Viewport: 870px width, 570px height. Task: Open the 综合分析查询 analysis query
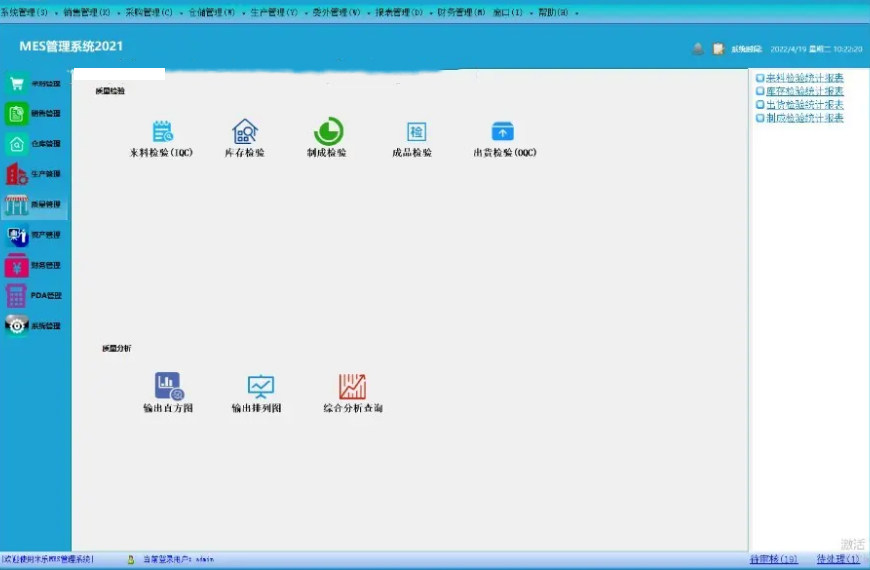click(353, 393)
